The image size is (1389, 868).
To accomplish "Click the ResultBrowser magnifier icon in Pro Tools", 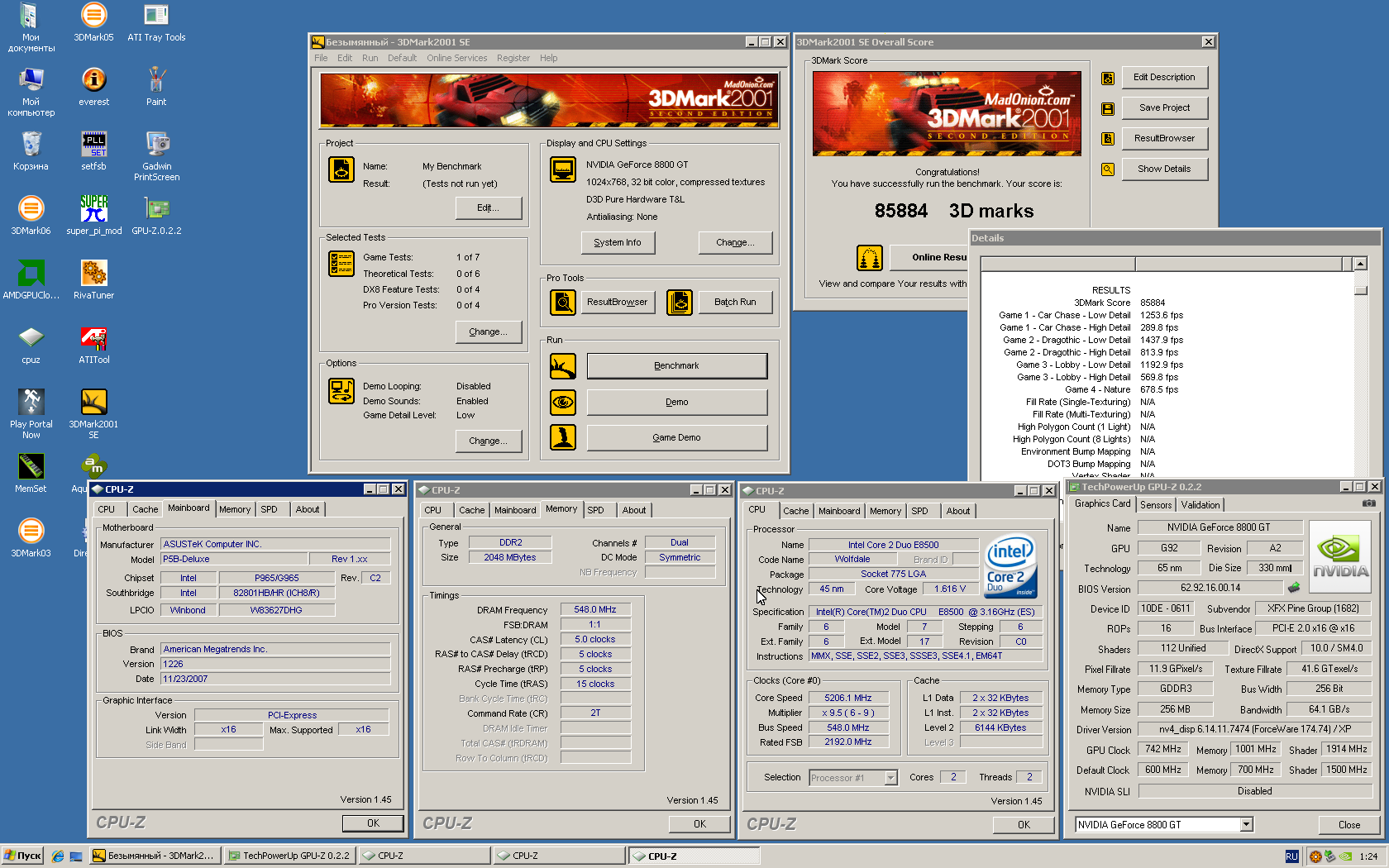I will (x=563, y=303).
